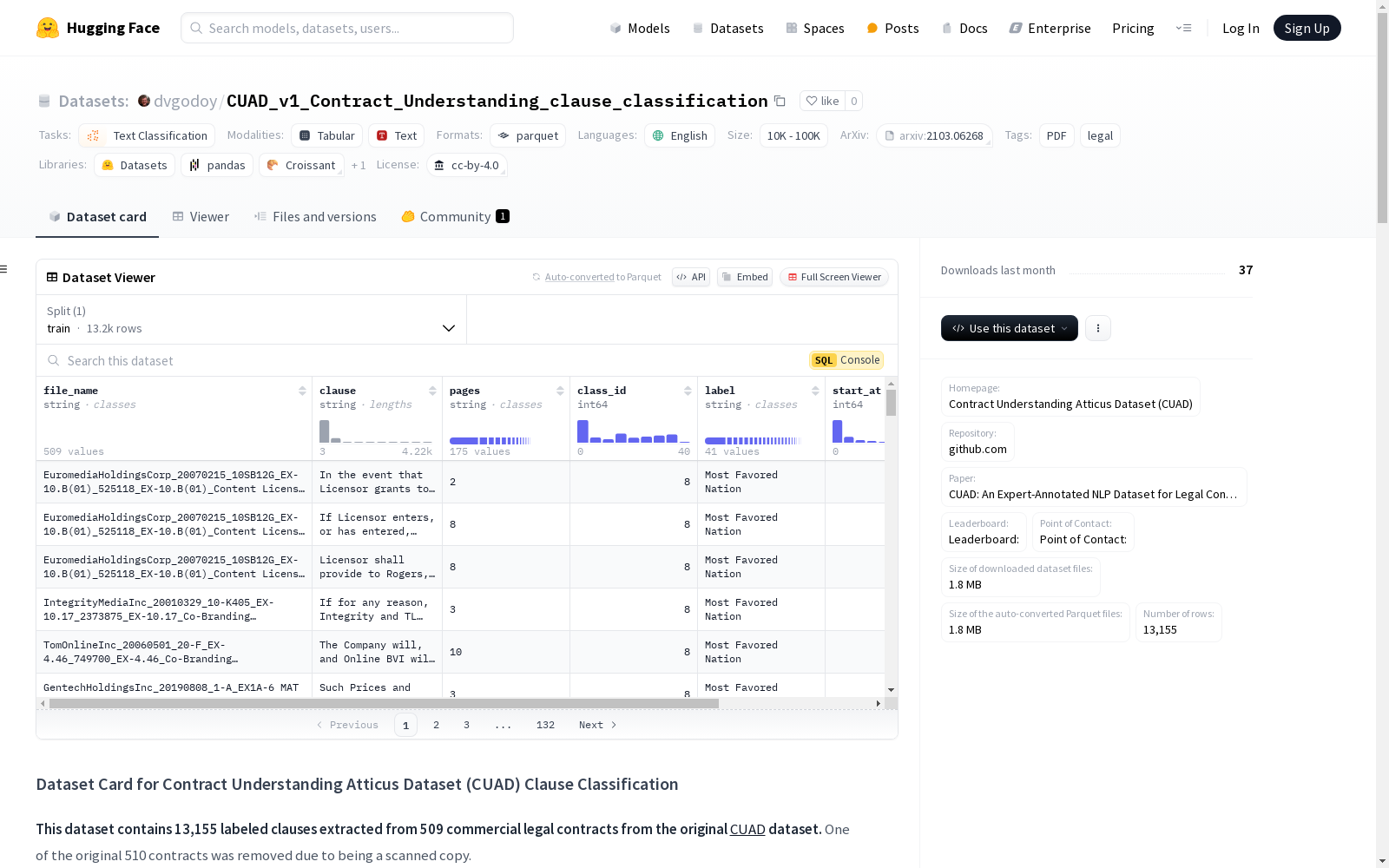Open the arxiv:2103.06268 tag
The height and width of the screenshot is (868, 1389).
pyautogui.click(x=934, y=135)
